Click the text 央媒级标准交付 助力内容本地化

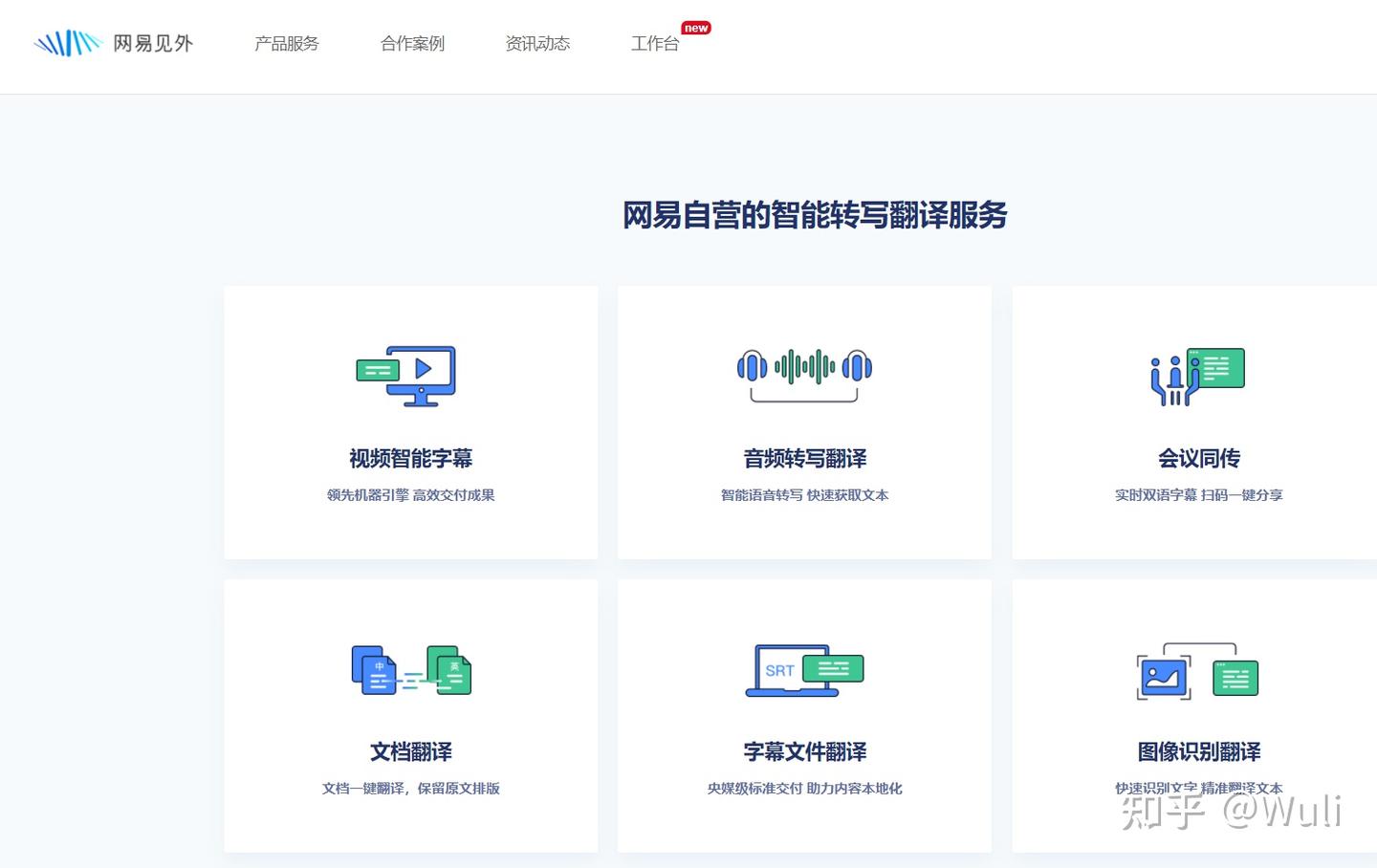point(805,789)
